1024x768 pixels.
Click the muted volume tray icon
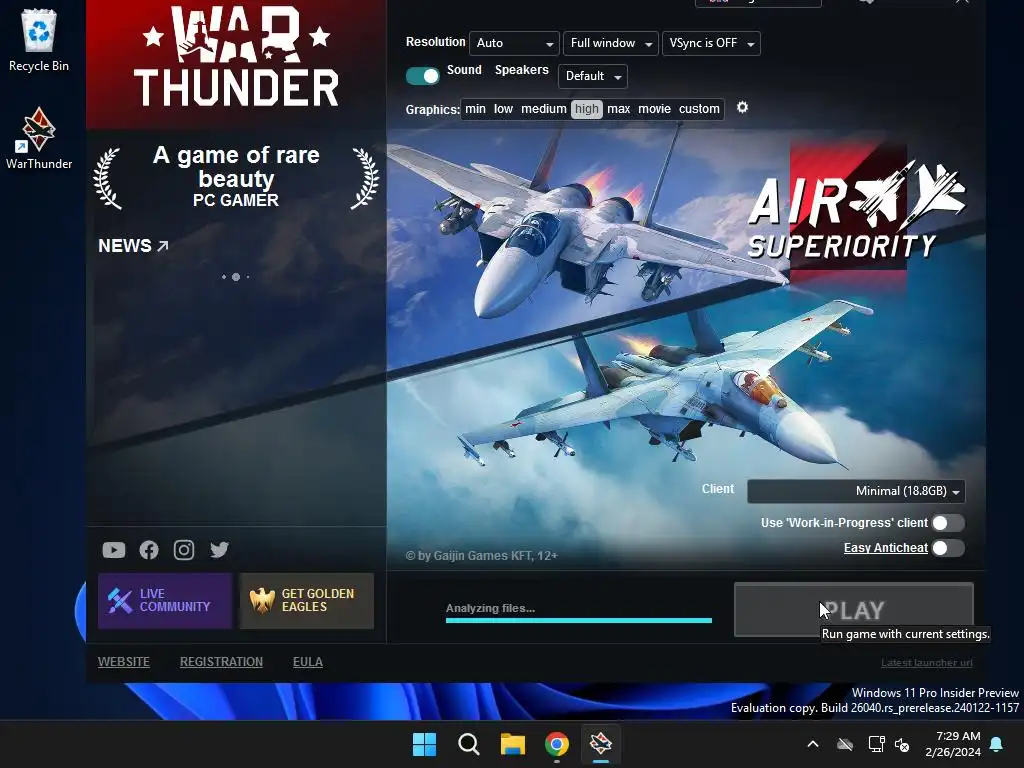click(903, 744)
